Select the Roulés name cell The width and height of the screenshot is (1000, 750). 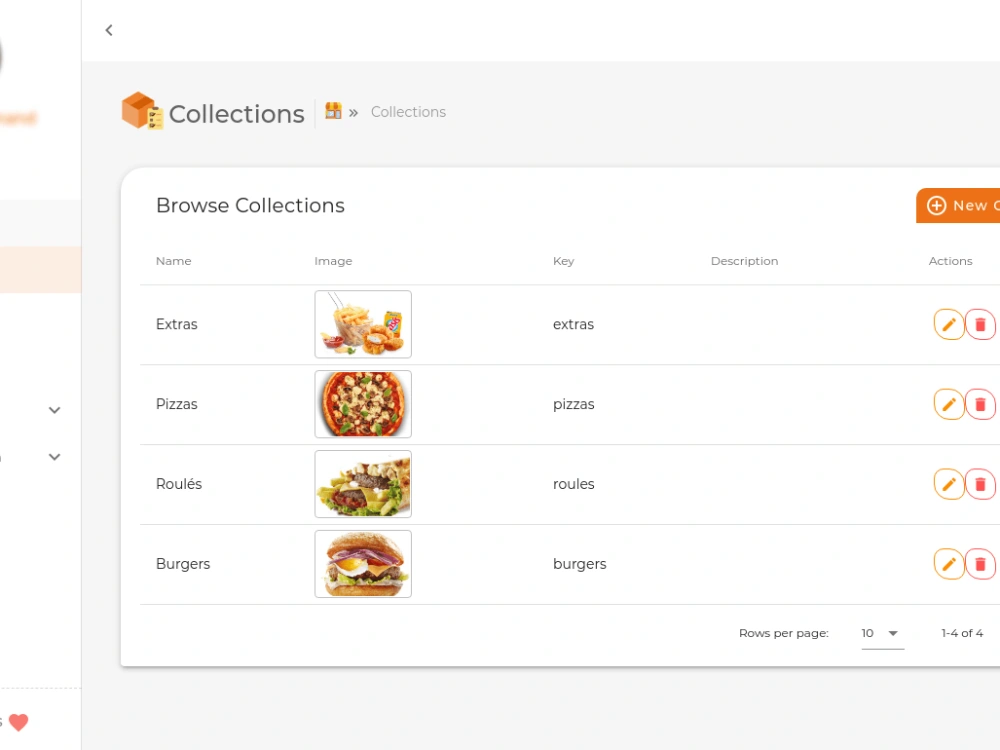point(179,483)
